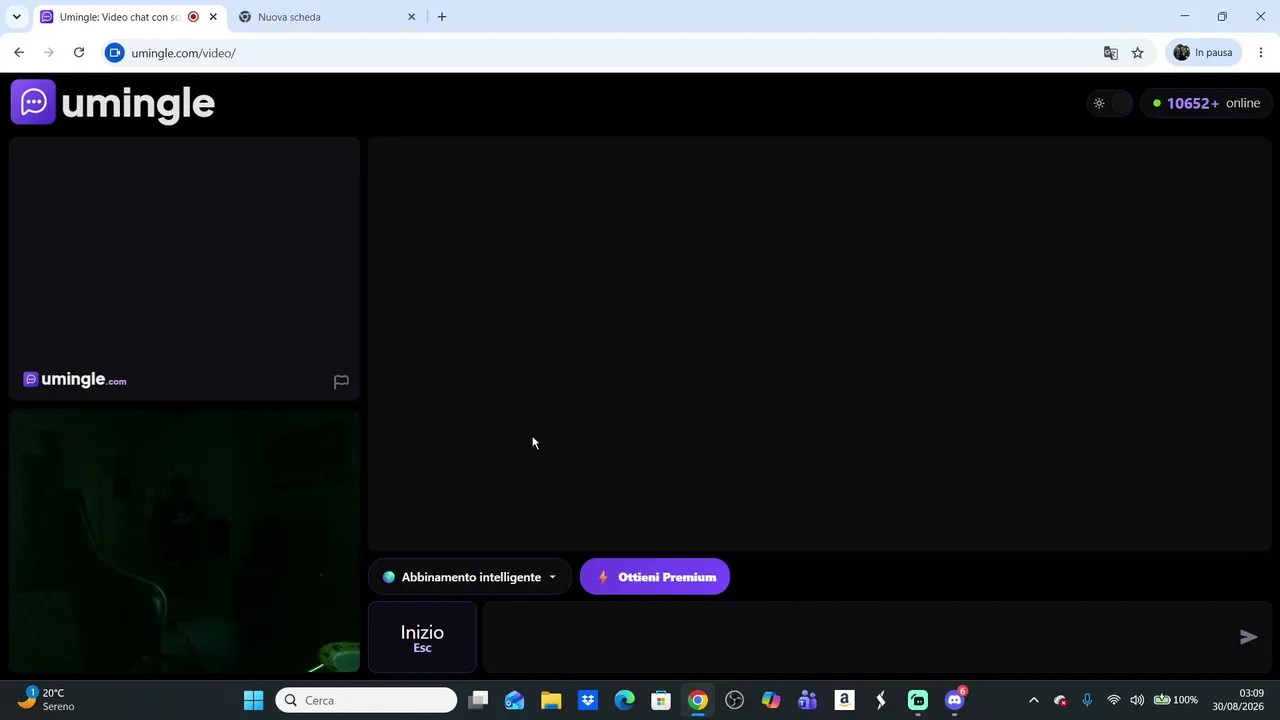This screenshot has height=720, width=1280.
Task: Close the Nuova scheda tab
Action: 411,17
